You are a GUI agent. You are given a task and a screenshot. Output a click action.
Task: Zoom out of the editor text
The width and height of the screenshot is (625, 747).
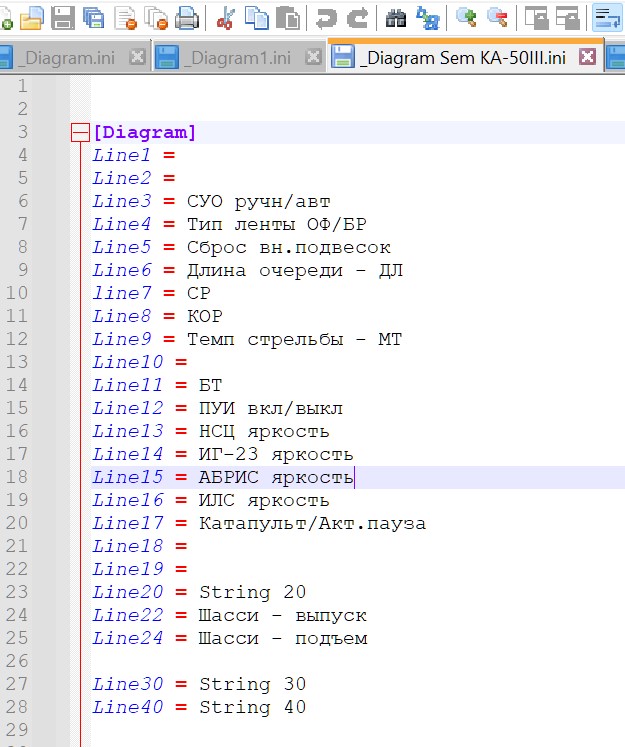pos(497,18)
